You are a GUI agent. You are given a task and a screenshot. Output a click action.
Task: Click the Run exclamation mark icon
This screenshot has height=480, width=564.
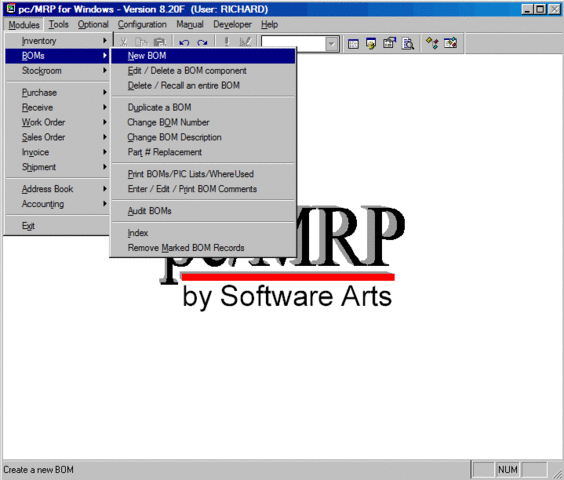227,42
